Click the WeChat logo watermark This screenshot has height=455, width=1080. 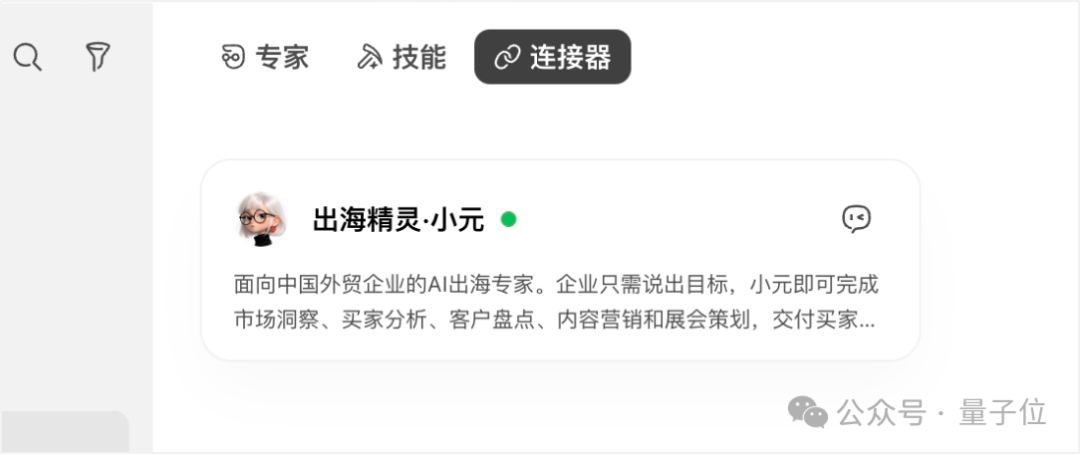807,411
